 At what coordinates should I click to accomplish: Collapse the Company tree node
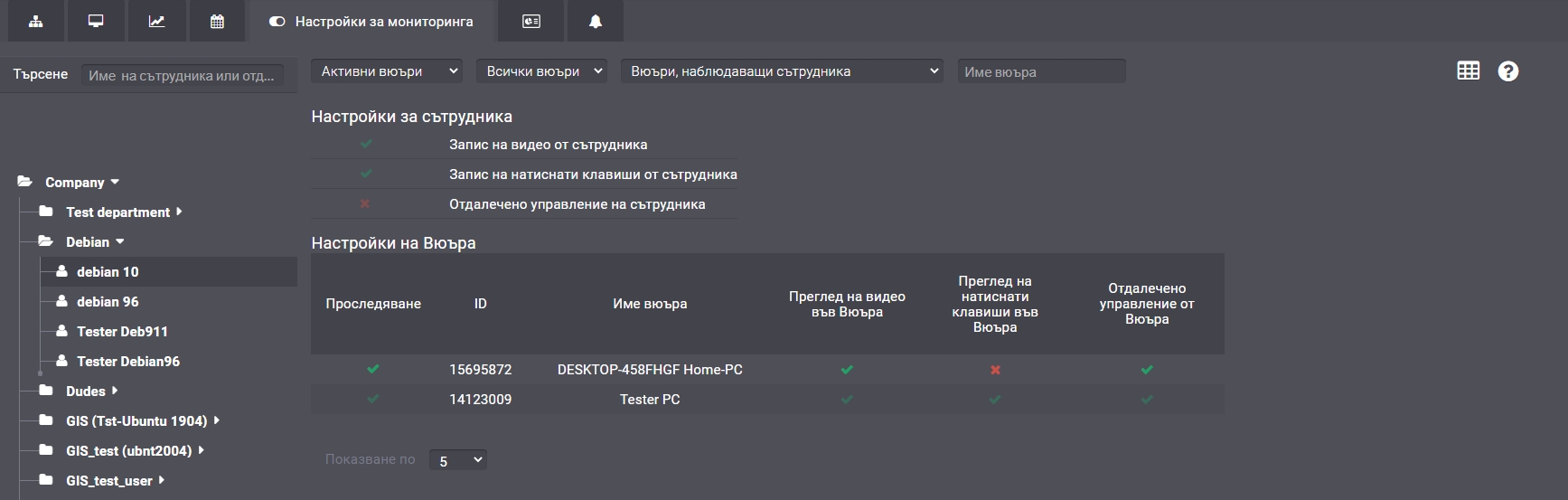(x=115, y=182)
